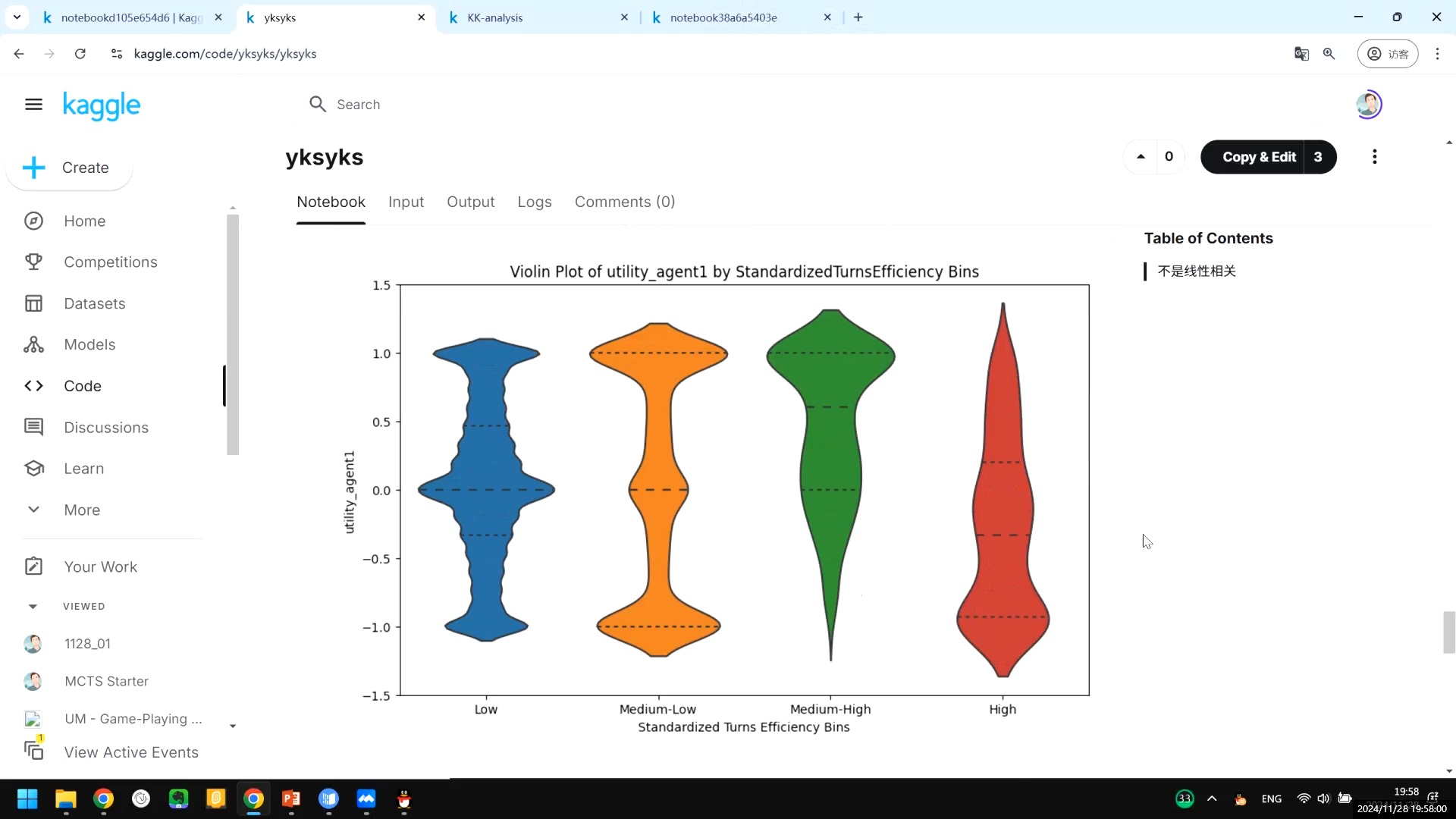1456x819 pixels.
Task: Open the browser tab search dropdown
Action: (x=17, y=17)
